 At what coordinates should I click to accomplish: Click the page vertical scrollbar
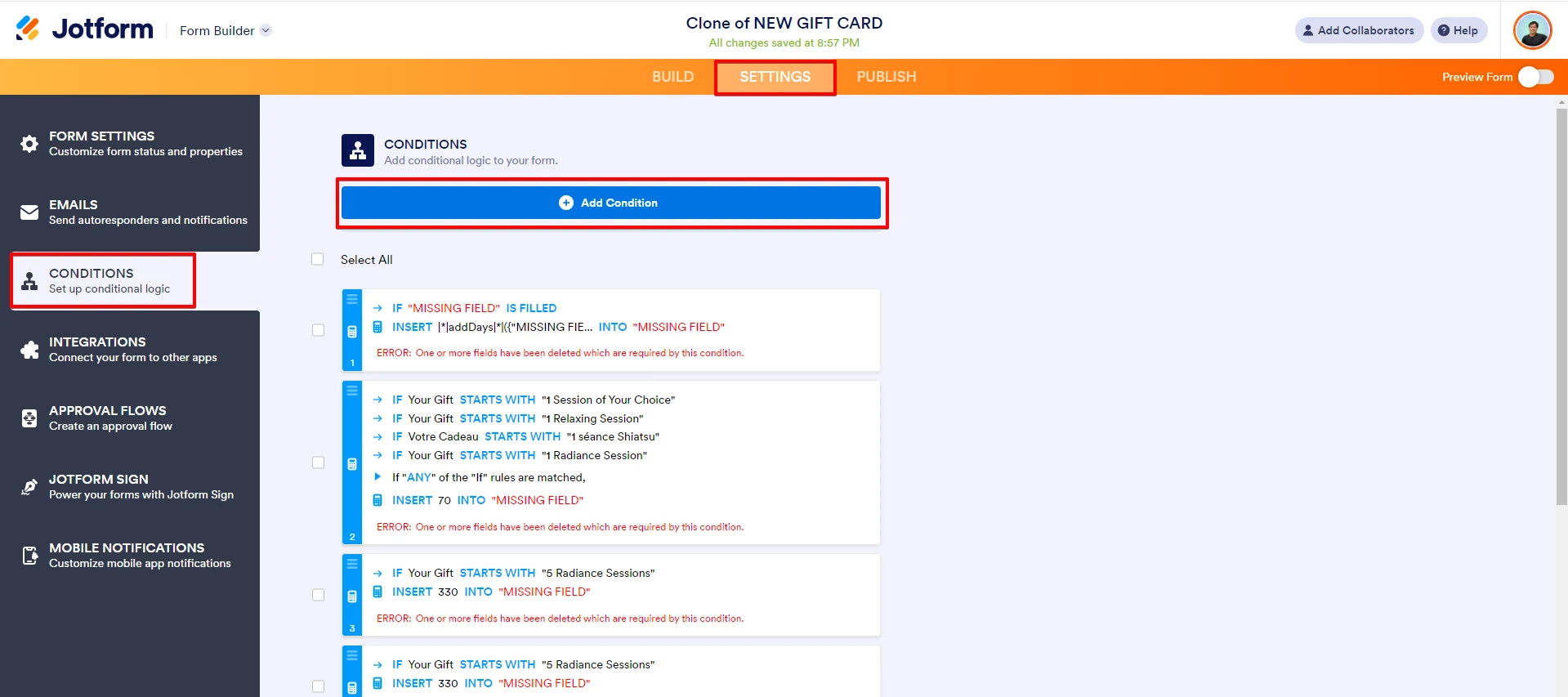point(1561,306)
